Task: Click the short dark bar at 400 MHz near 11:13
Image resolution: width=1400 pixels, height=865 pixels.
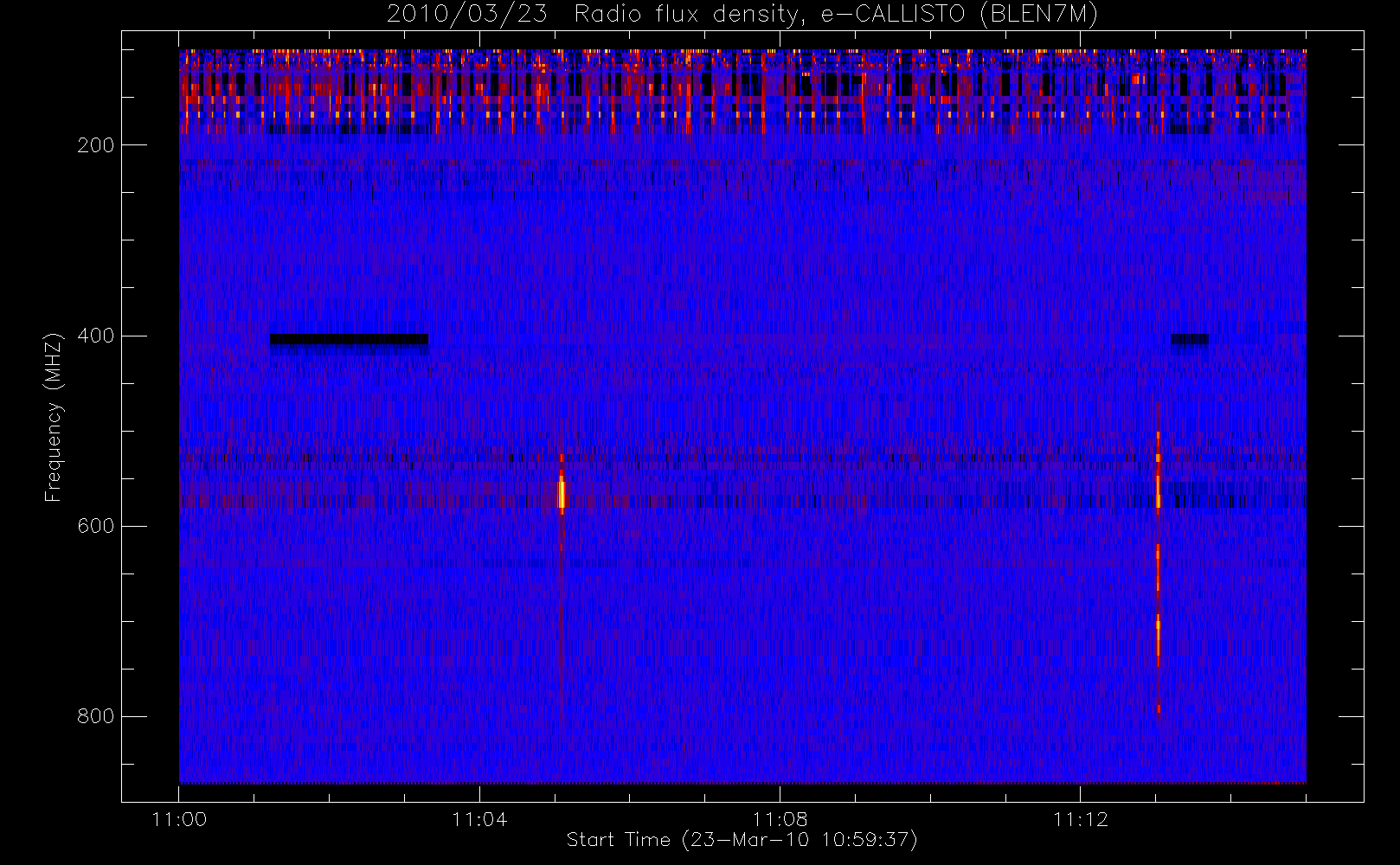Action: 1190,339
